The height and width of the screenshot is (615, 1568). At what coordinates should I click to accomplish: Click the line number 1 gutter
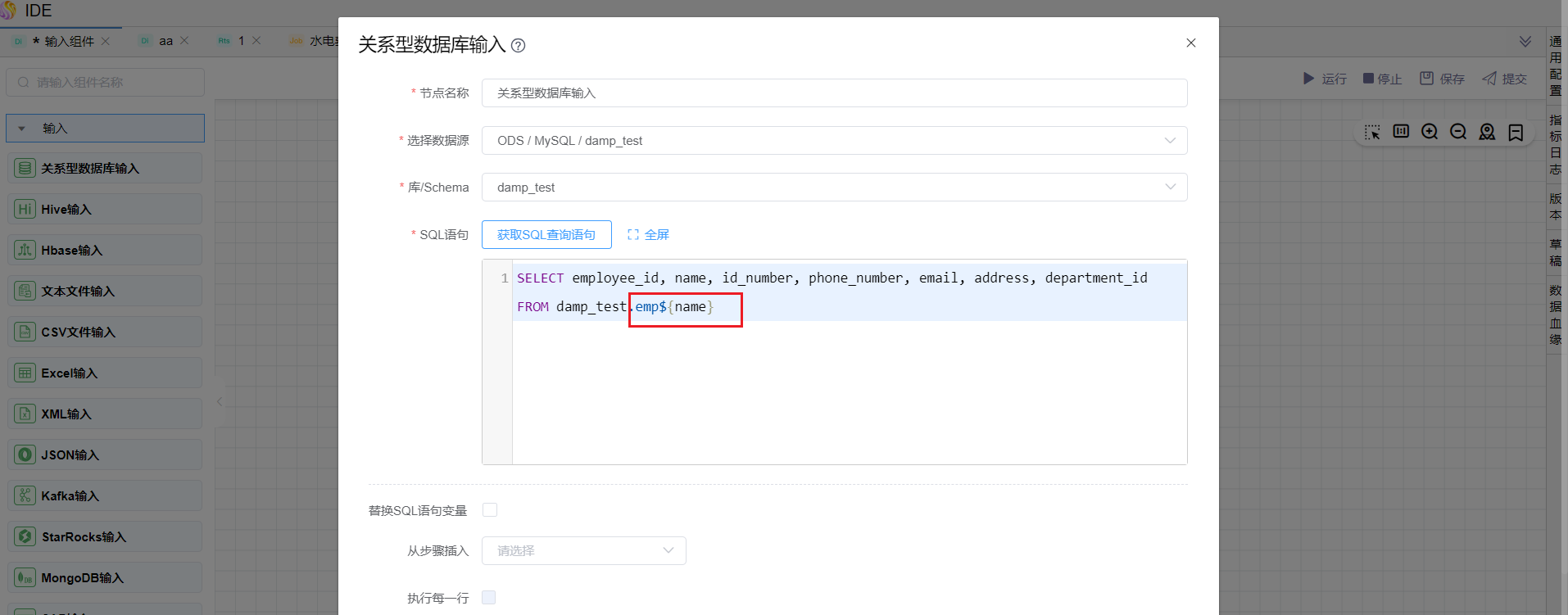[505, 278]
